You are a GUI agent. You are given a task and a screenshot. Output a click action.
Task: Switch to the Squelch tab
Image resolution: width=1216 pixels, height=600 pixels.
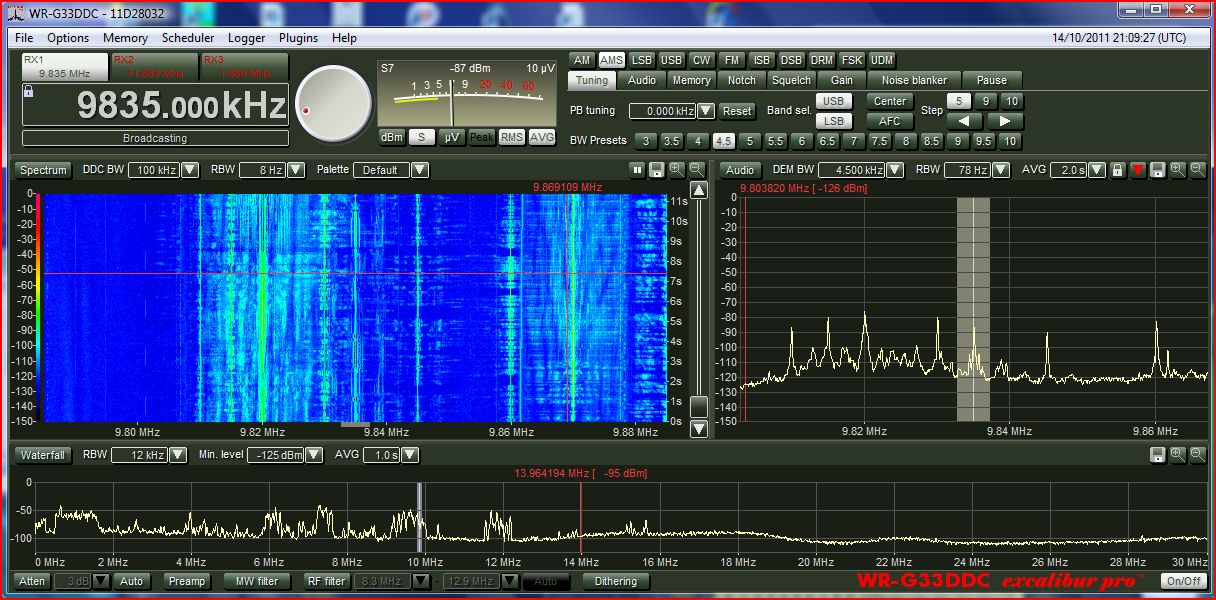pos(792,80)
